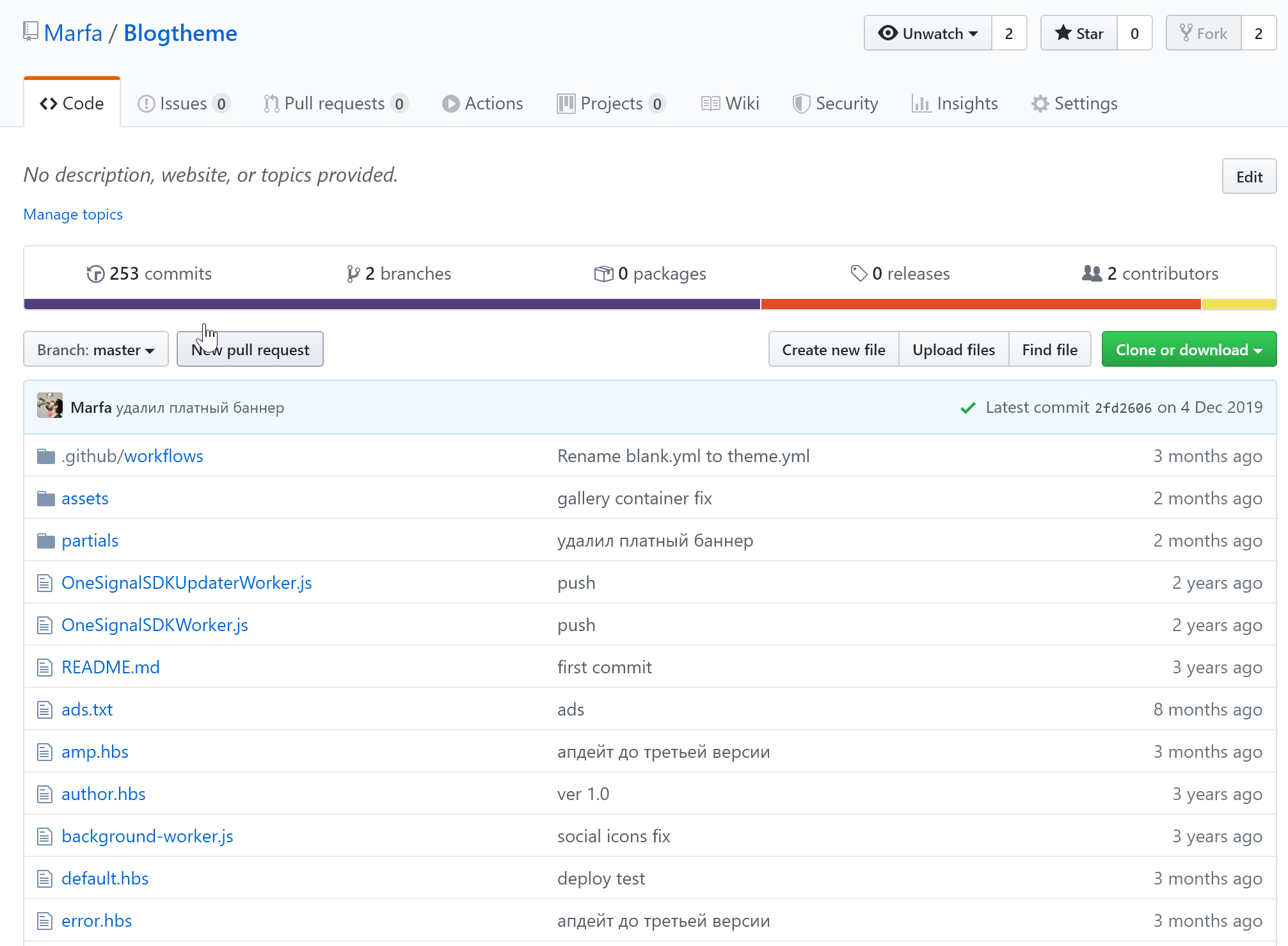1288x946 pixels.
Task: Click the green commit status checkmark
Action: 968,408
